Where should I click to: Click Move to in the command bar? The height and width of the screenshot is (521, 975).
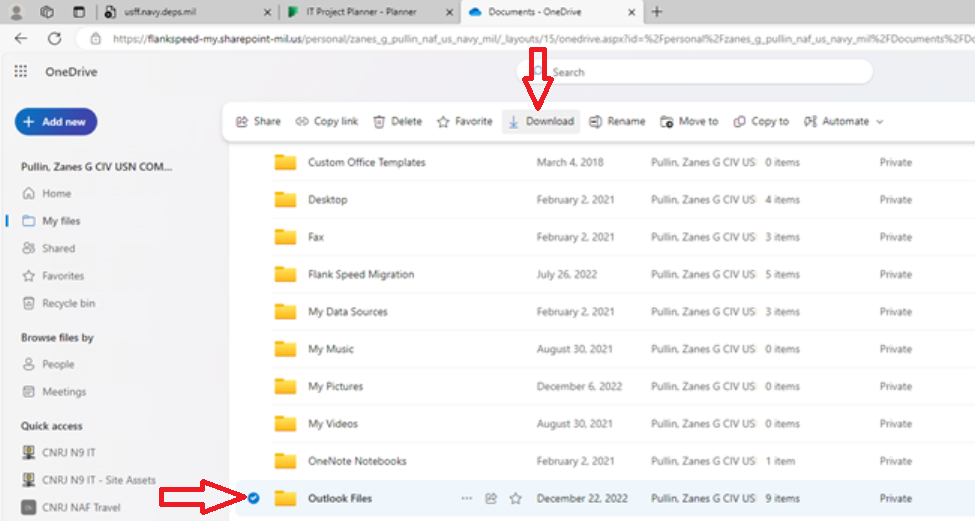point(689,121)
